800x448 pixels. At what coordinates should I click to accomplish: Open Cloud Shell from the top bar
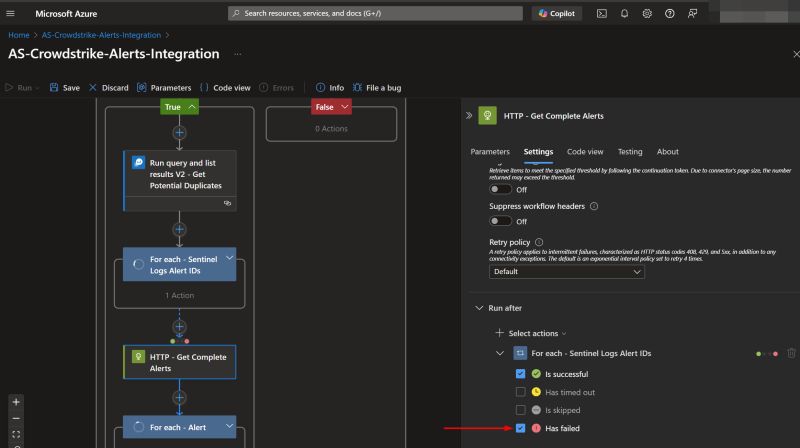click(x=602, y=14)
